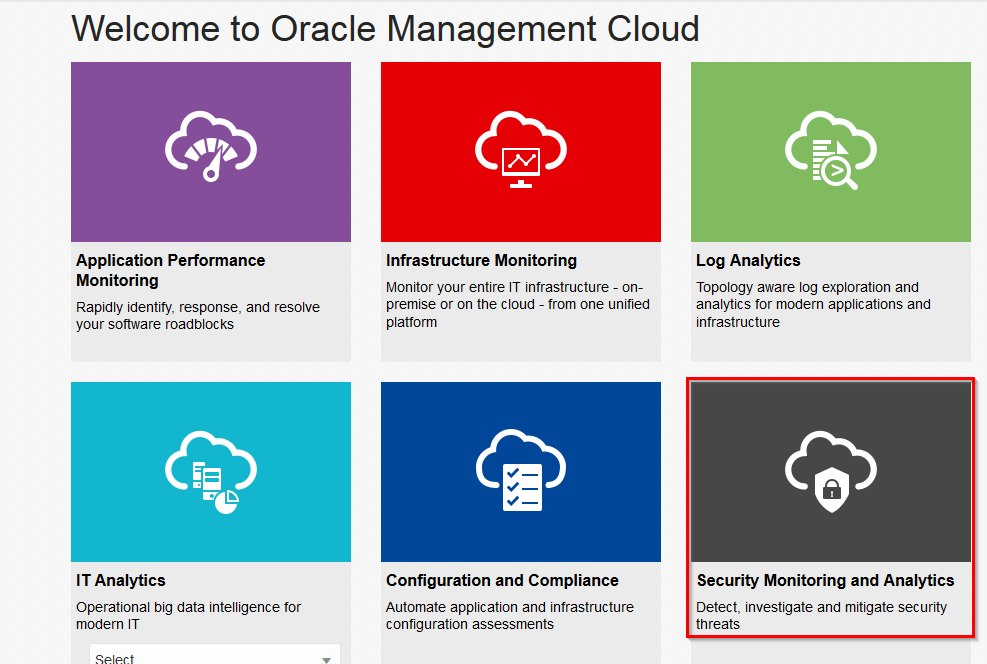Click the IT Analytics cloud server icon
This screenshot has height=664, width=987.
coord(211,472)
